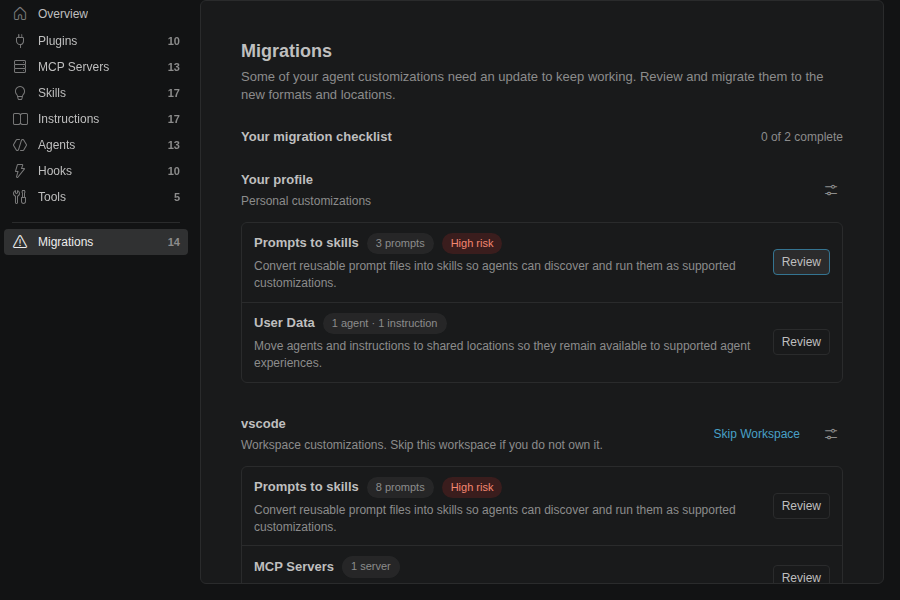Click the '8 prompts' badge
This screenshot has width=900, height=600.
pyautogui.click(x=400, y=487)
